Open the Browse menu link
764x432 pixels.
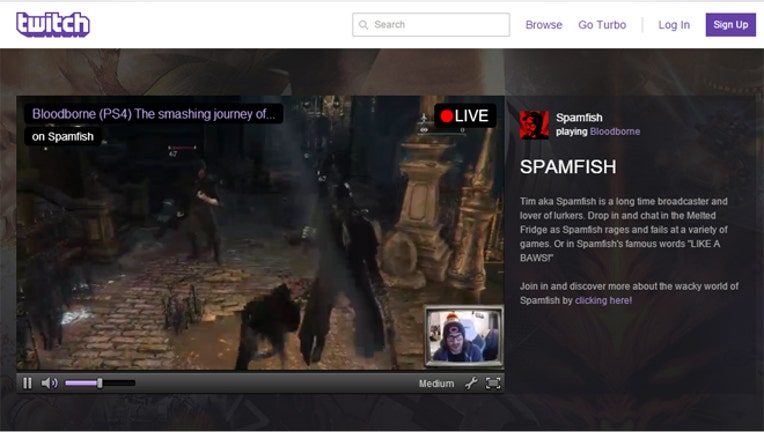point(543,25)
